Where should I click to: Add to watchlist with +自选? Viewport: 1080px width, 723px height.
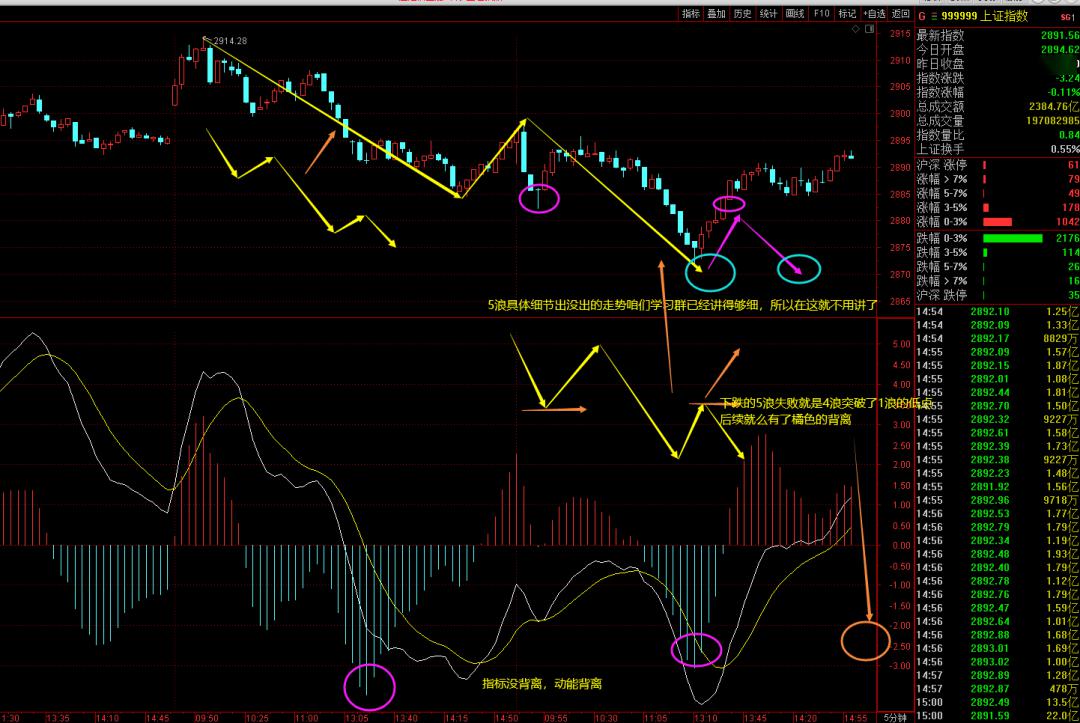coord(875,14)
